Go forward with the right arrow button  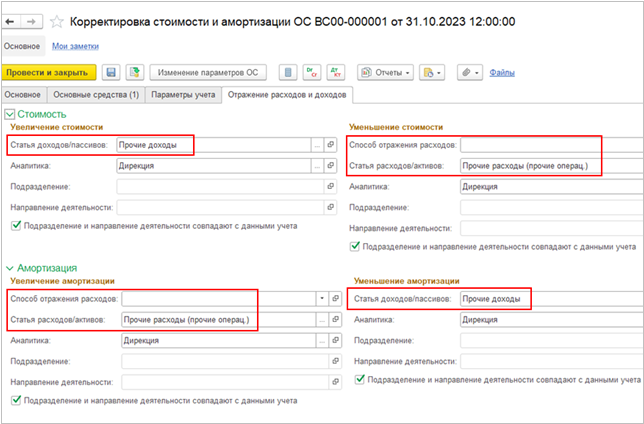(x=31, y=21)
